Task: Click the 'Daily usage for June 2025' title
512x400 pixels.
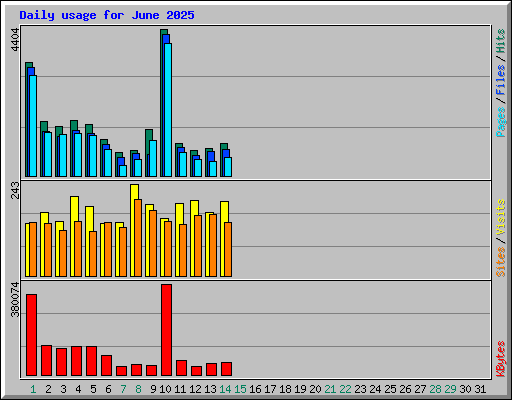Action: [x=107, y=15]
